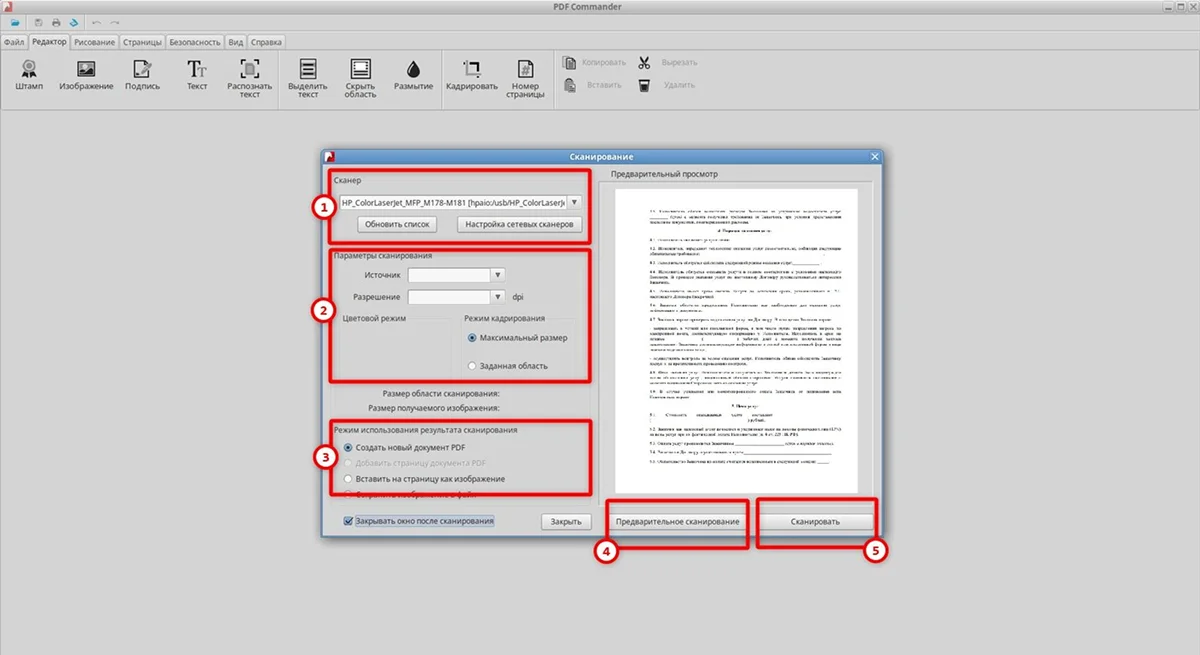
Task: Click Распознать текст OCR icon
Action: click(249, 70)
